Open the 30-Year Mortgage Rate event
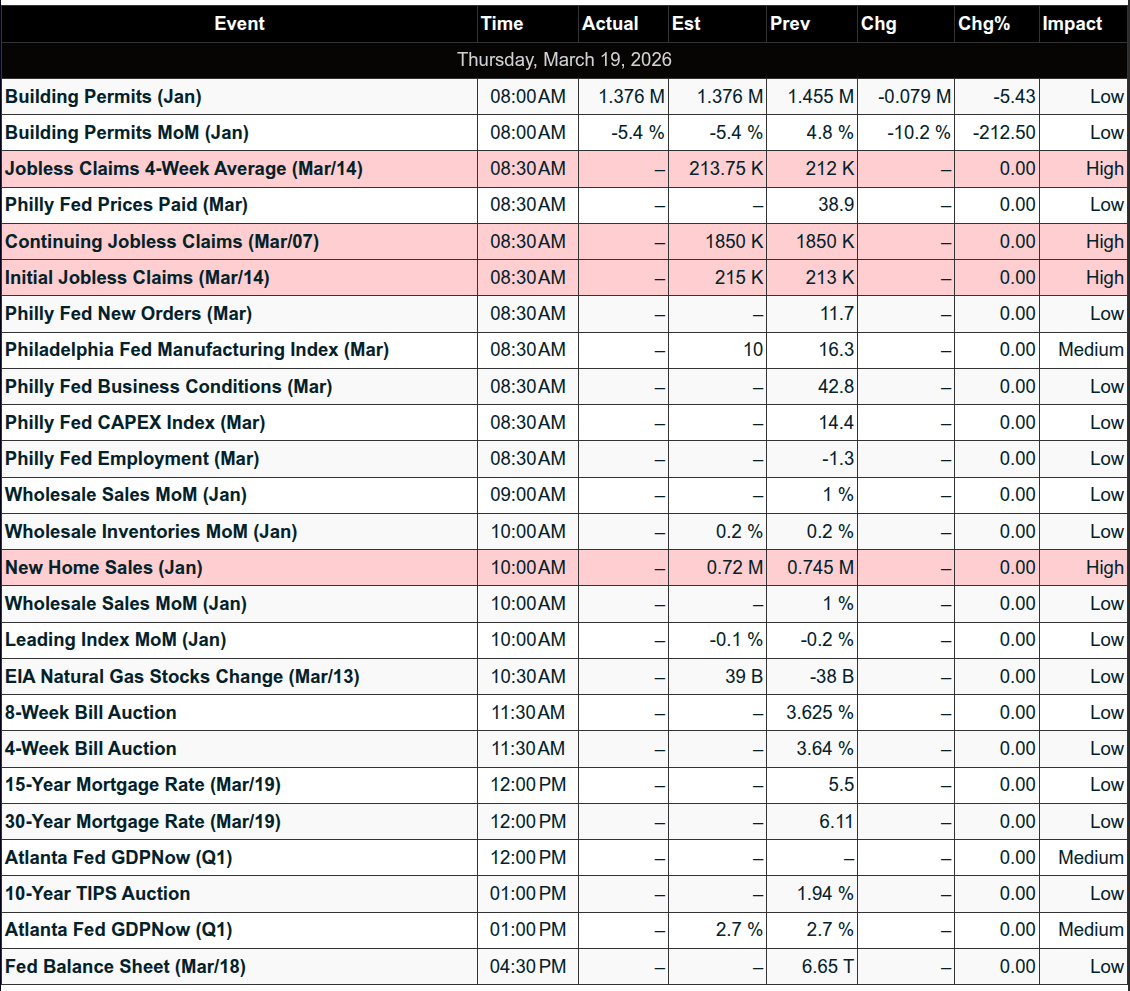Image resolution: width=1130 pixels, height=991 pixels. point(143,821)
